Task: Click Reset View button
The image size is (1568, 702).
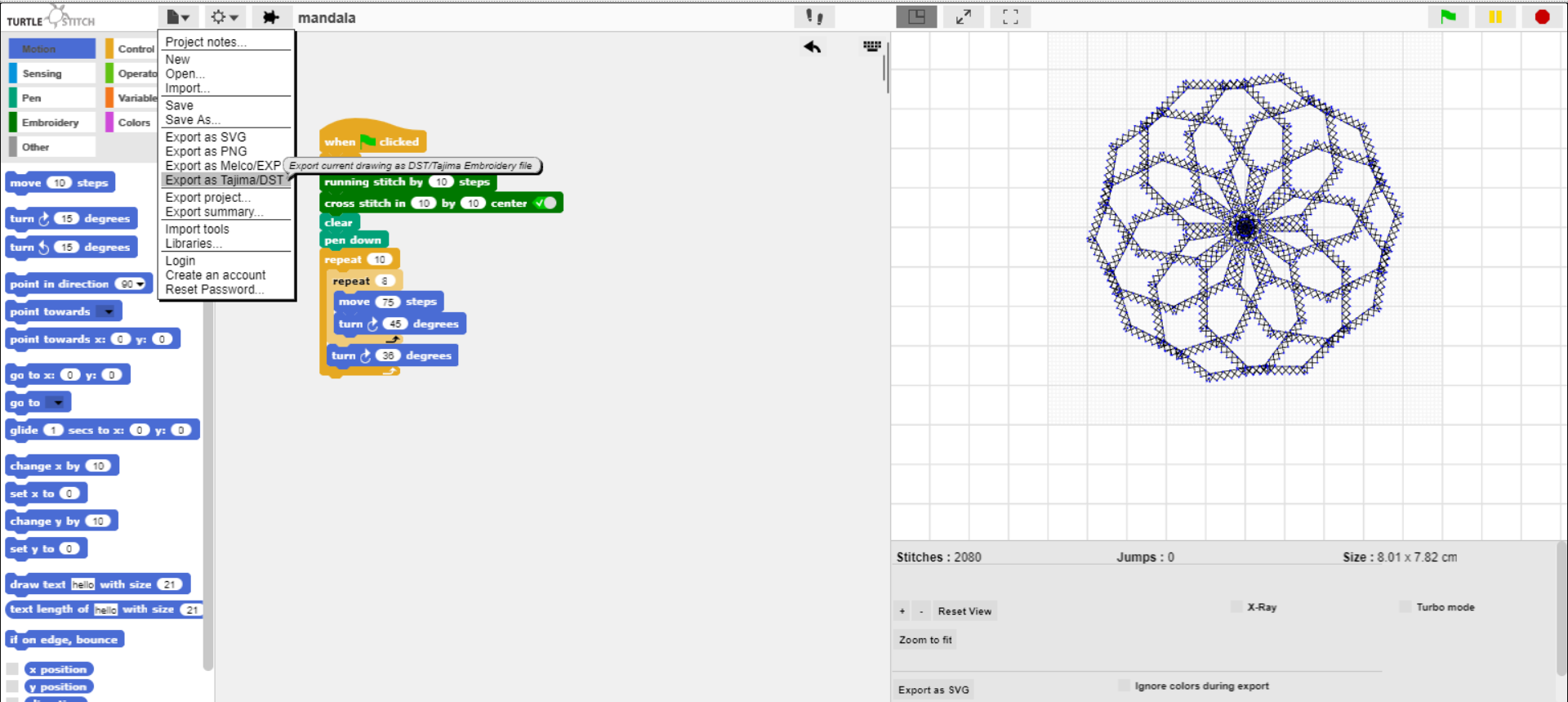Action: click(964, 611)
